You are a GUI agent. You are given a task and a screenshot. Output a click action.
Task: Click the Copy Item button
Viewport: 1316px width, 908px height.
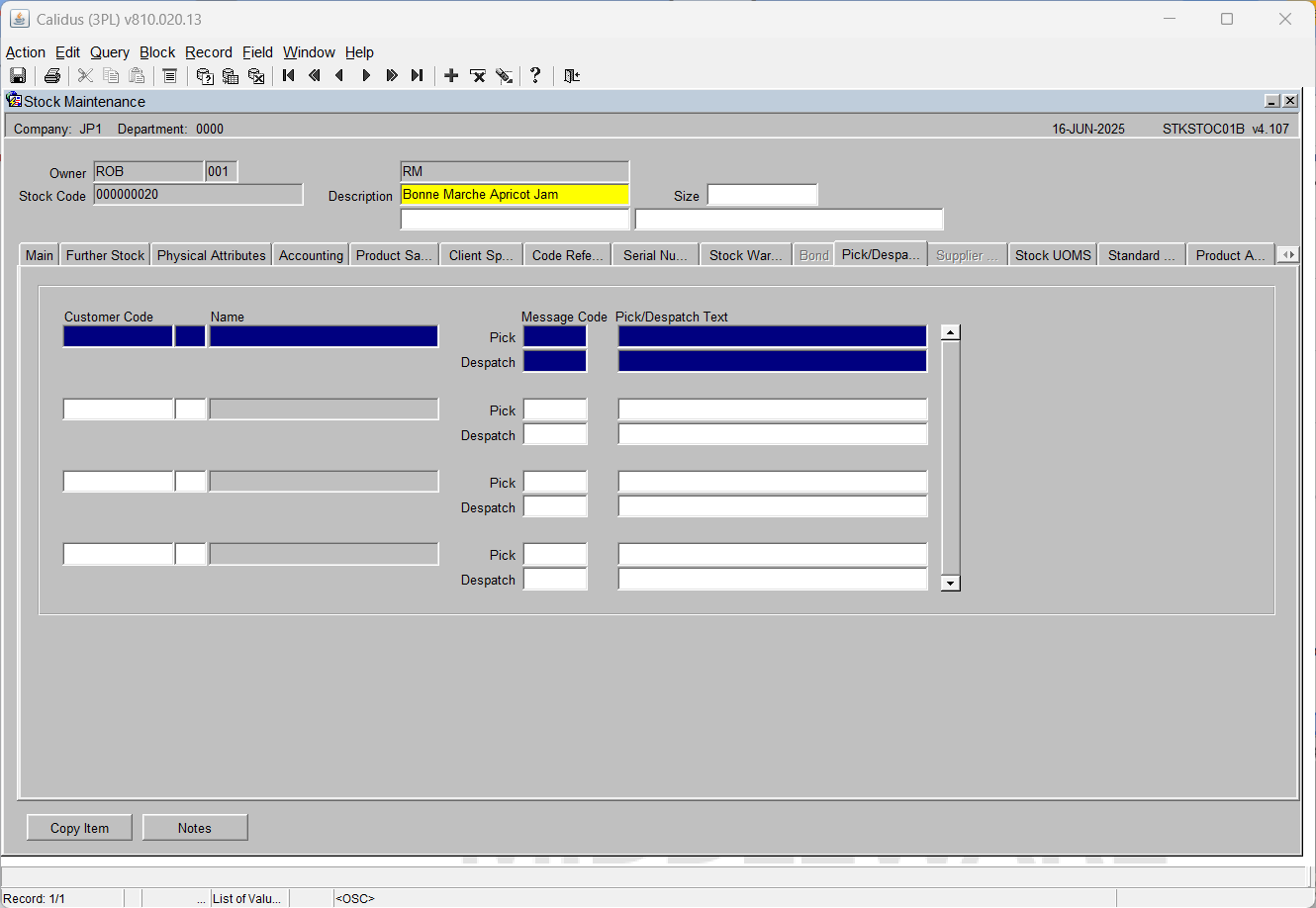[x=80, y=828]
